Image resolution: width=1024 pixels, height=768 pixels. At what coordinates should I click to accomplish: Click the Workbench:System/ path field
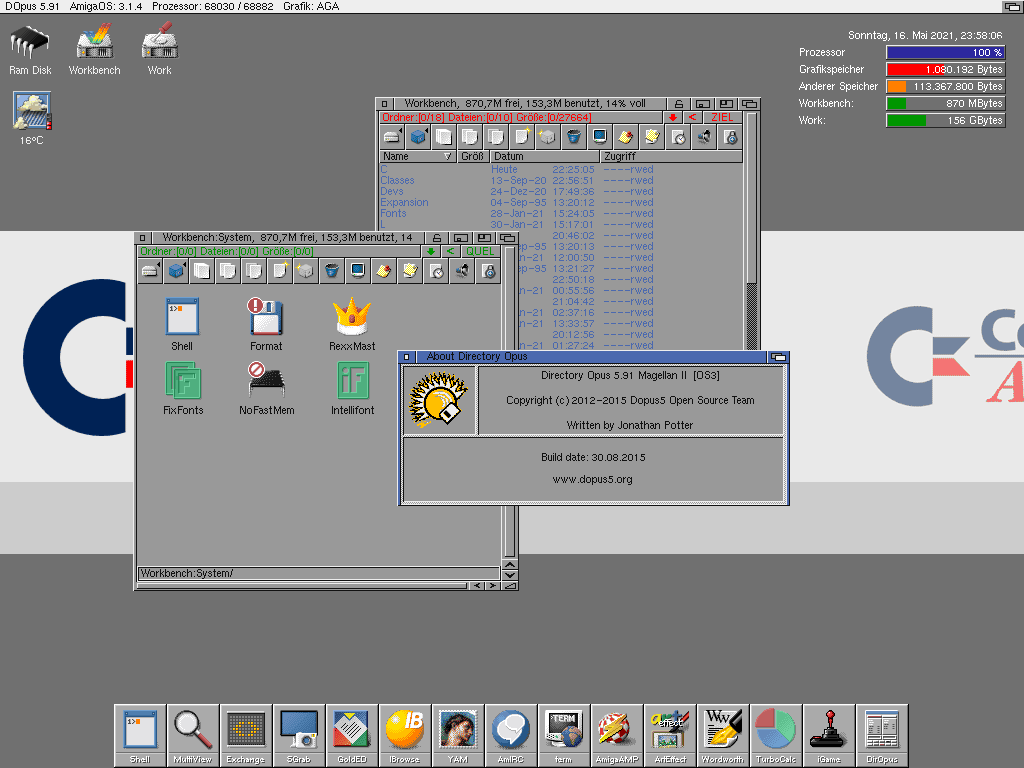(319, 573)
